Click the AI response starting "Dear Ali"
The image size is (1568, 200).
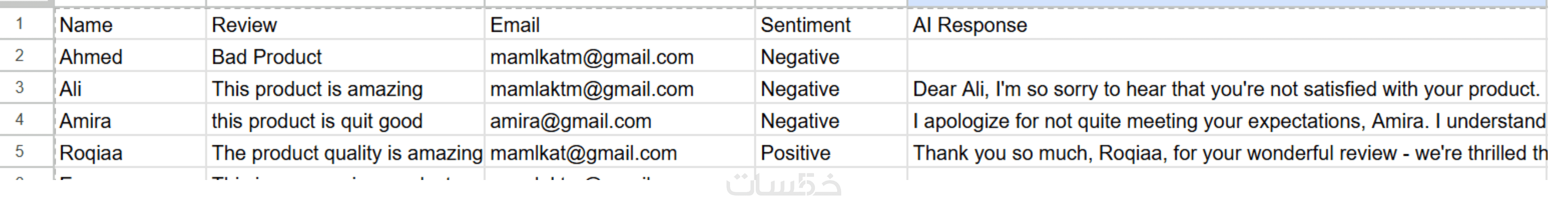coord(1226,90)
